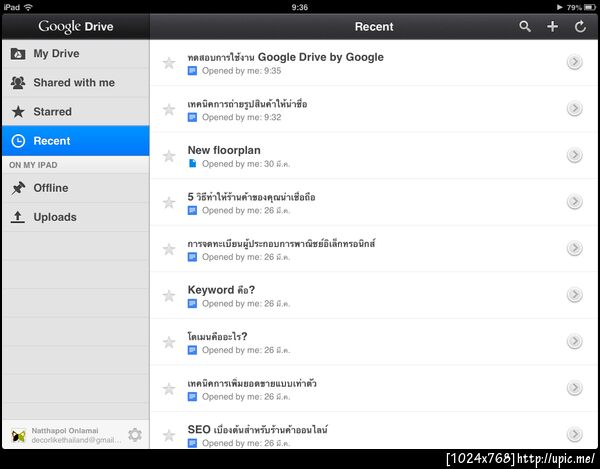Open Shared with me section

[76, 83]
